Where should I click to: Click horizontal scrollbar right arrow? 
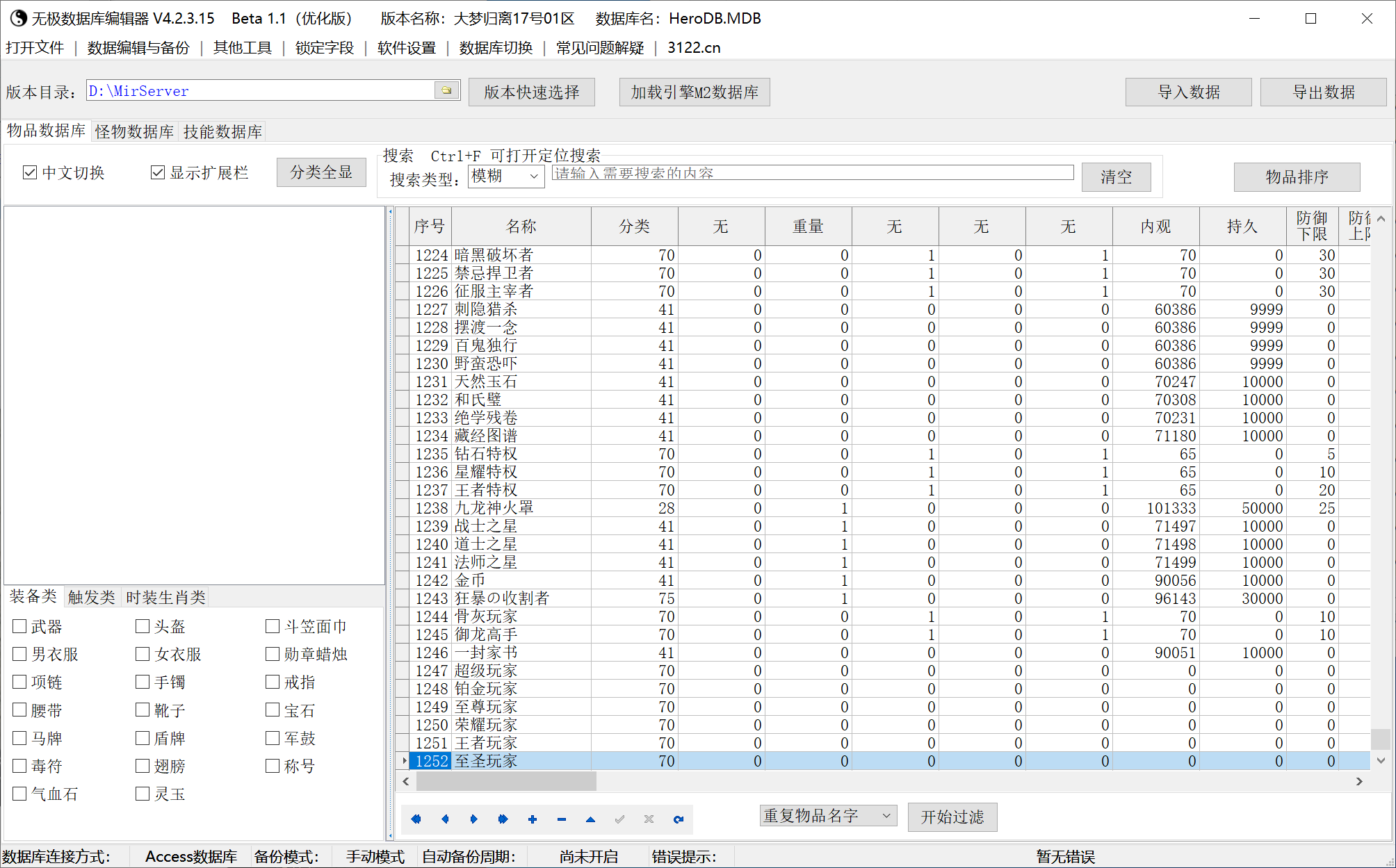tap(1359, 782)
